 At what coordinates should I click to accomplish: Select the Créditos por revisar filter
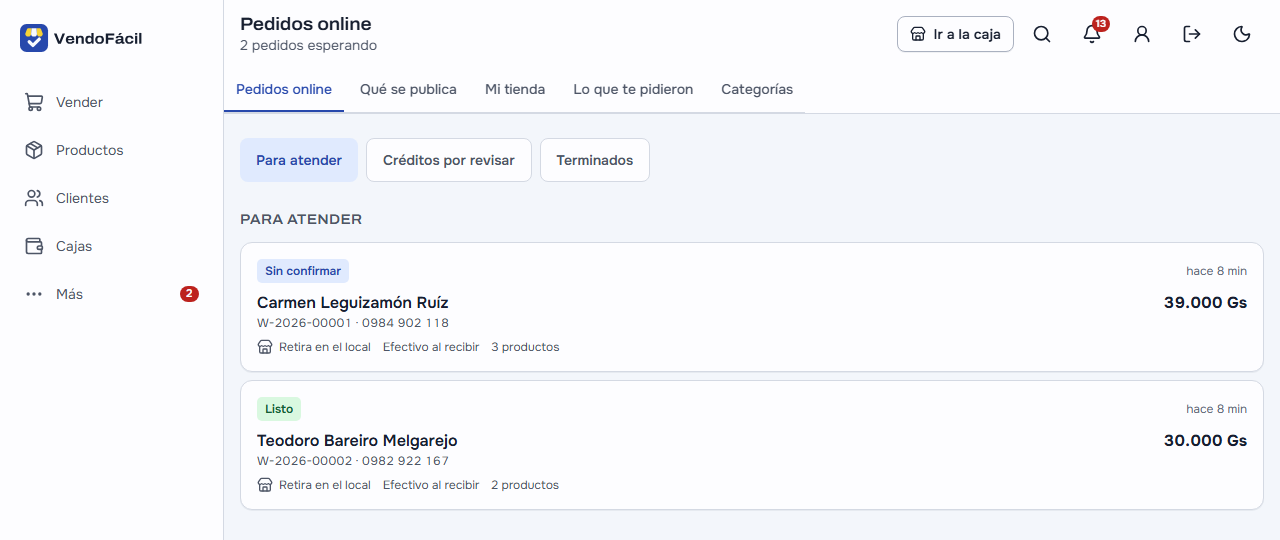click(449, 160)
